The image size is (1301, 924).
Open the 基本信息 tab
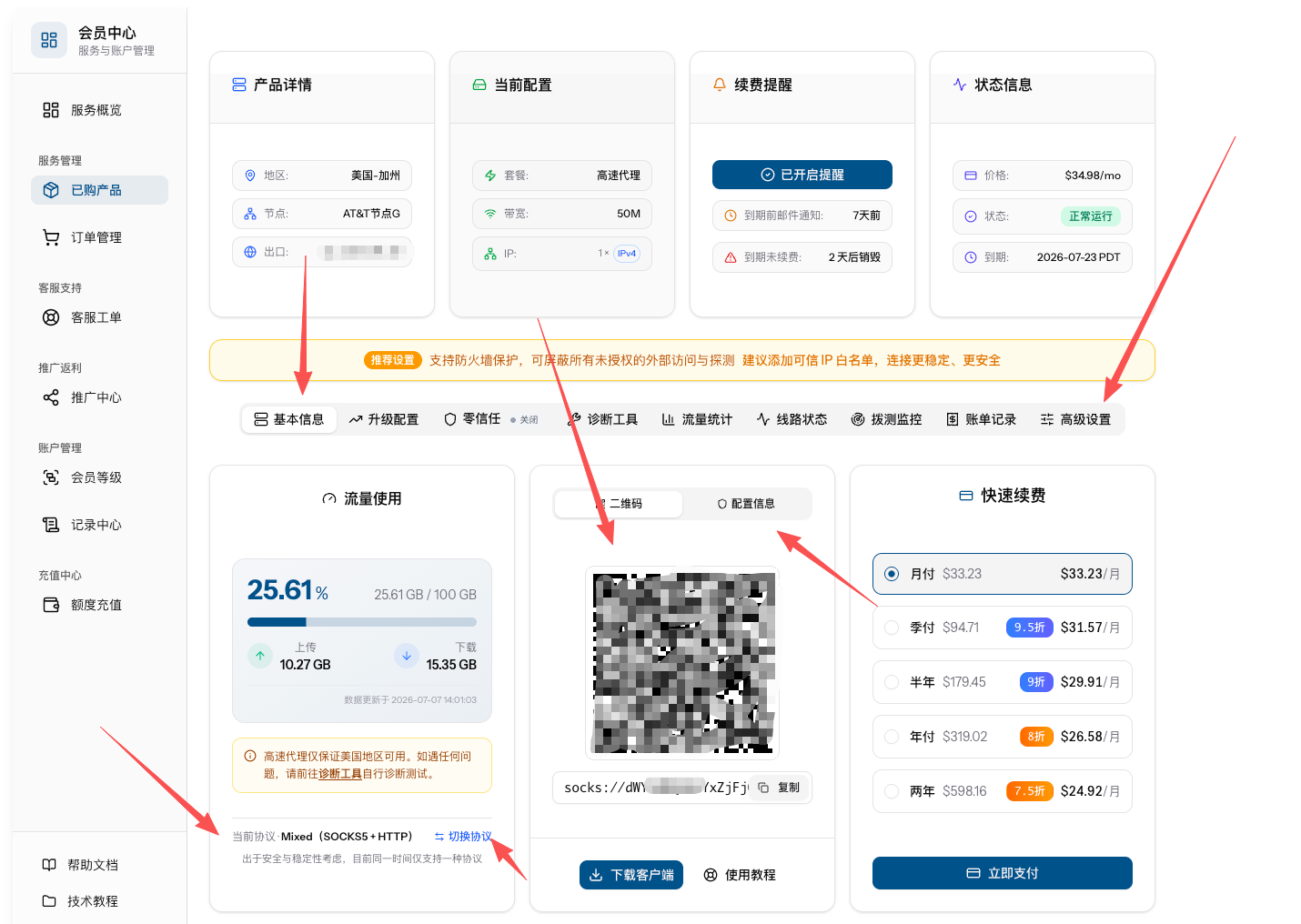pos(289,419)
